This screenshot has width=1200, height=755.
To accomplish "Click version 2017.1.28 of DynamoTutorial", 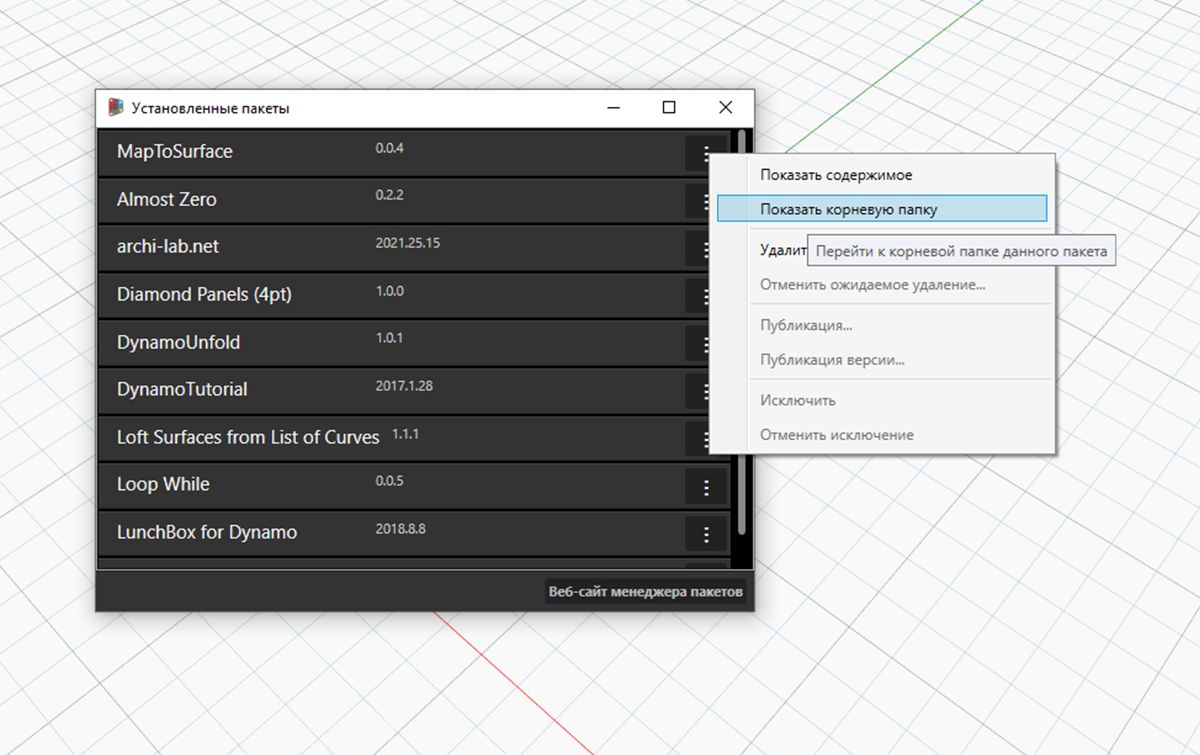I will click(404, 385).
